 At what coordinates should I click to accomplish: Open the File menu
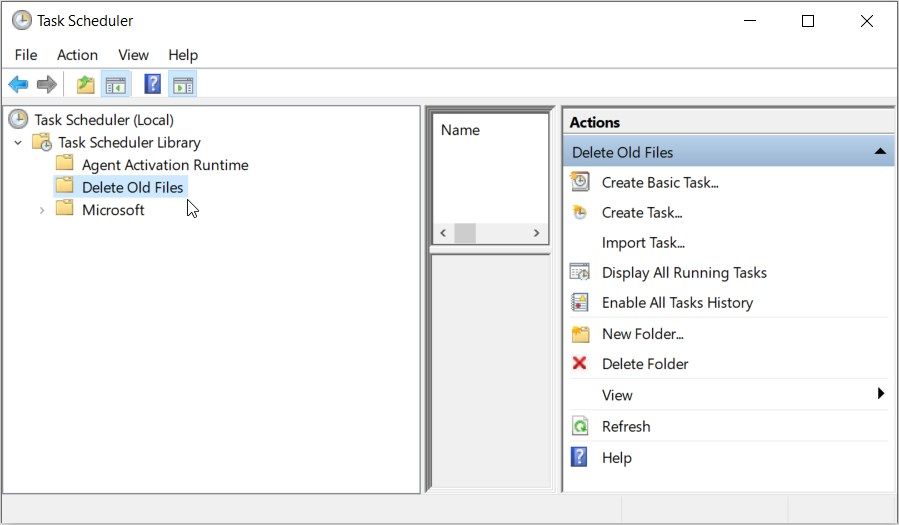point(26,55)
